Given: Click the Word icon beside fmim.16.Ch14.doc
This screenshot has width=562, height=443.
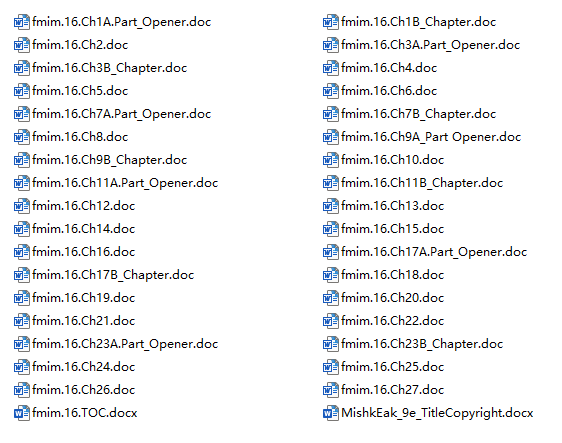Looking at the screenshot, I should pos(22,229).
